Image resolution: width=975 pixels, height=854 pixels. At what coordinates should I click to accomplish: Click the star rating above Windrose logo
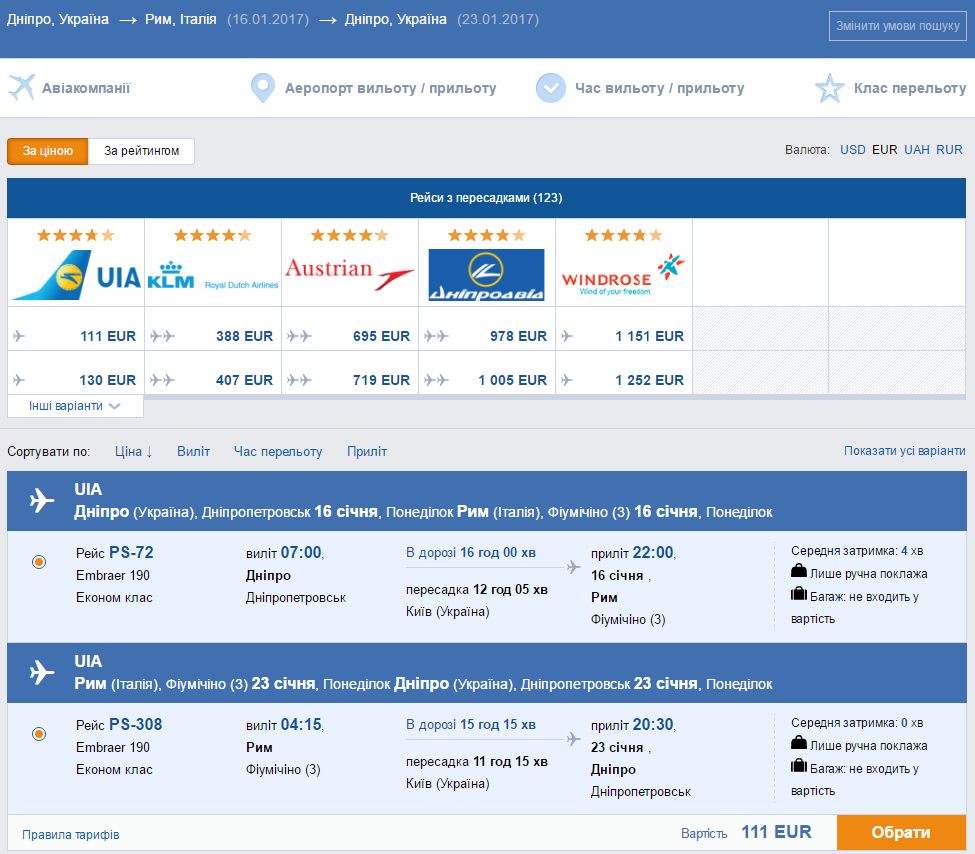coord(623,235)
